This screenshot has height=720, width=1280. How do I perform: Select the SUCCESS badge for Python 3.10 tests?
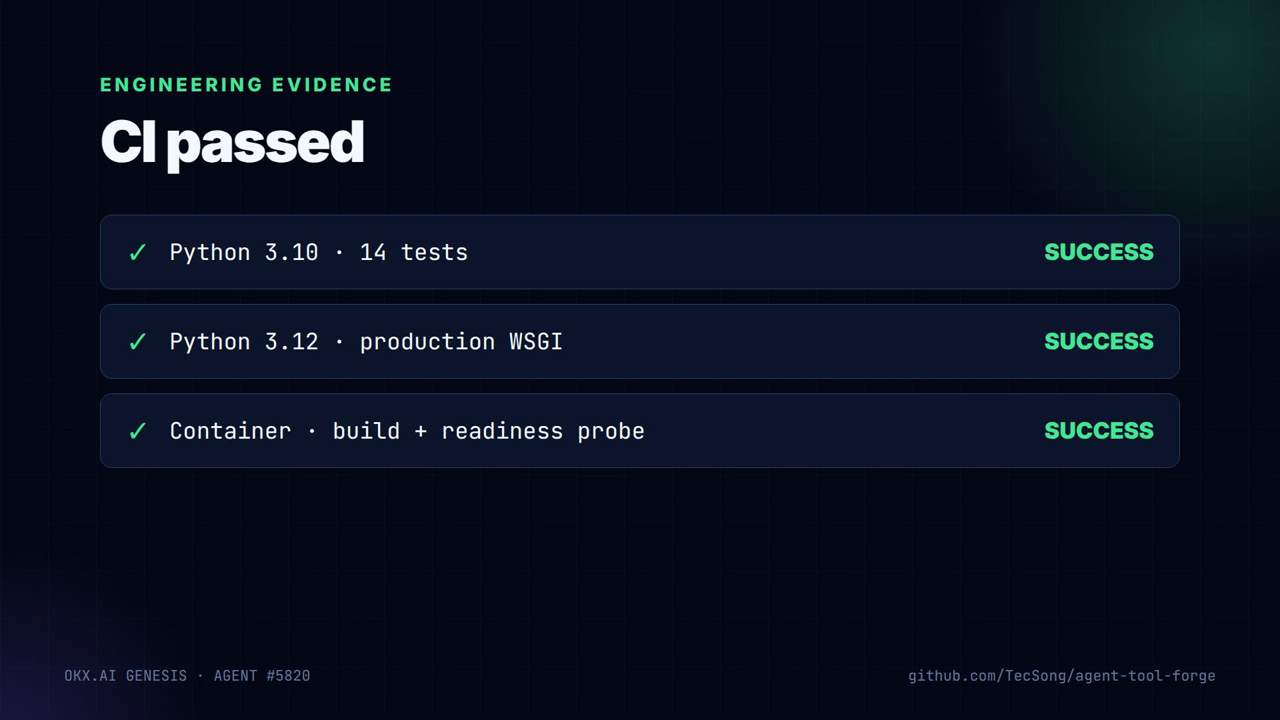(1099, 252)
